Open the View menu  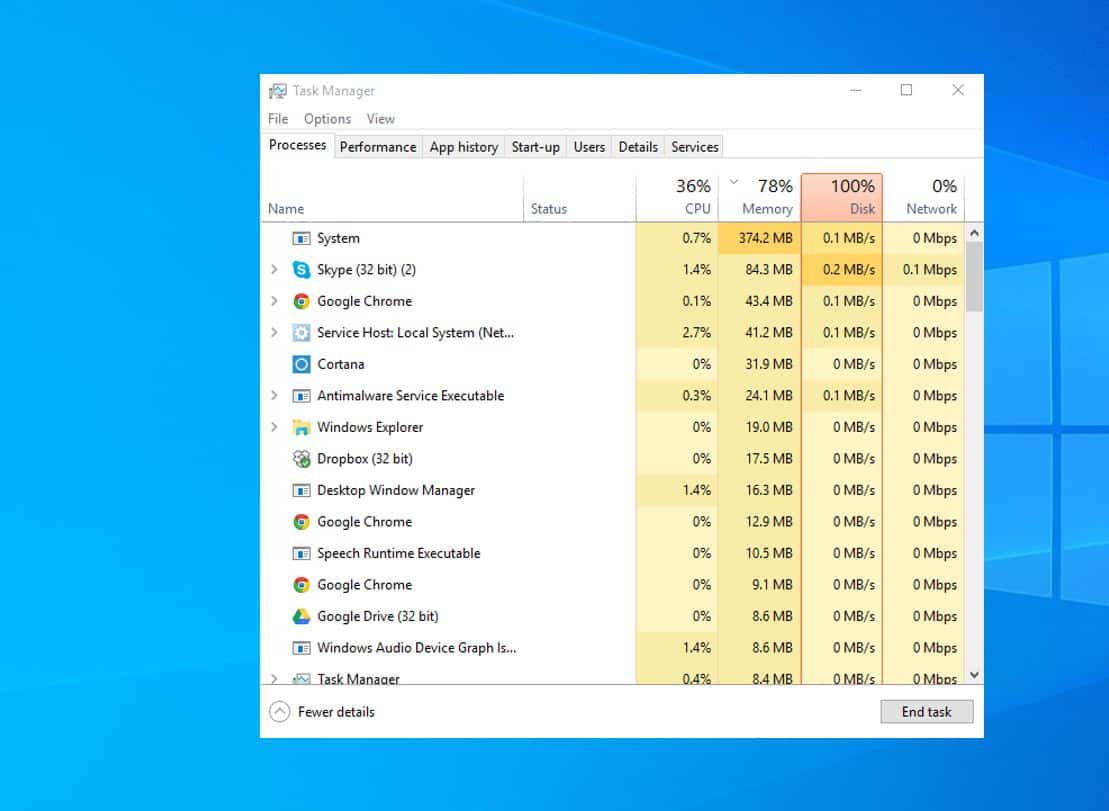pyautogui.click(x=381, y=119)
